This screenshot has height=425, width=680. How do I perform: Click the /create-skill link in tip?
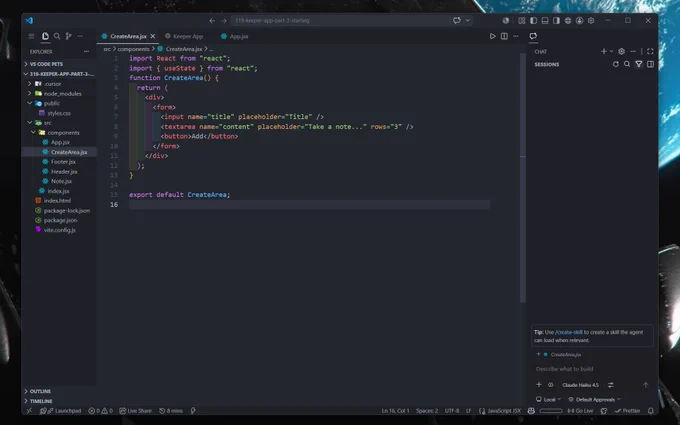coord(569,332)
